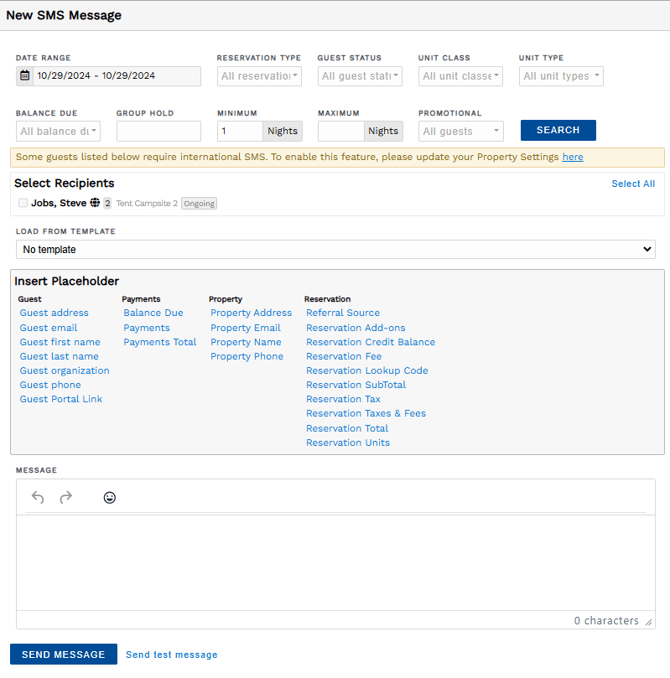Open the emoji picker smiley icon
The width and height of the screenshot is (670, 678).
(x=110, y=497)
